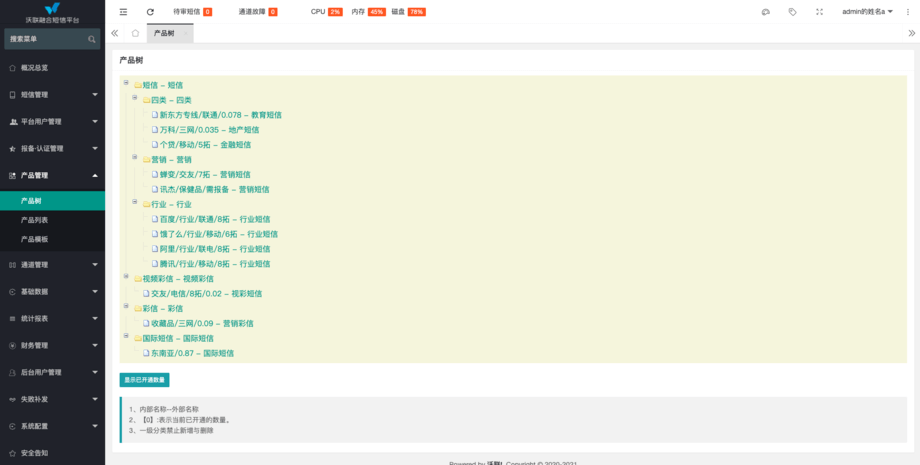Open the 产品列表 menu item
This screenshot has width=920, height=465.
[x=52, y=220]
